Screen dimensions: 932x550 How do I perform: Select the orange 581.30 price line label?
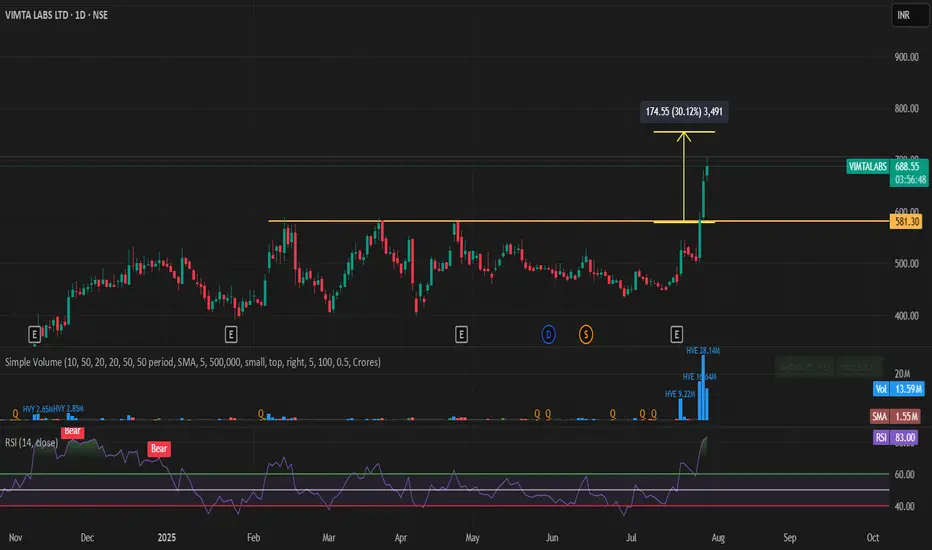pyautogui.click(x=906, y=222)
